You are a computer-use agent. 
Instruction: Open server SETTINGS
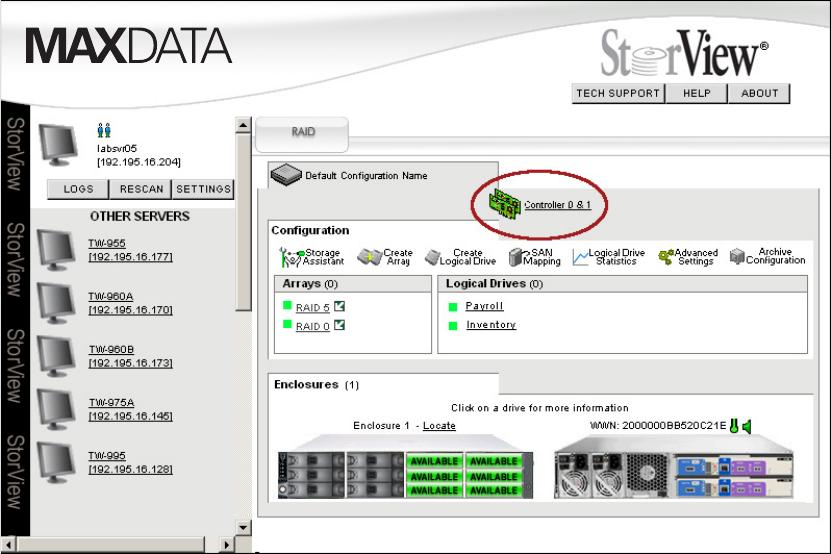[x=203, y=189]
